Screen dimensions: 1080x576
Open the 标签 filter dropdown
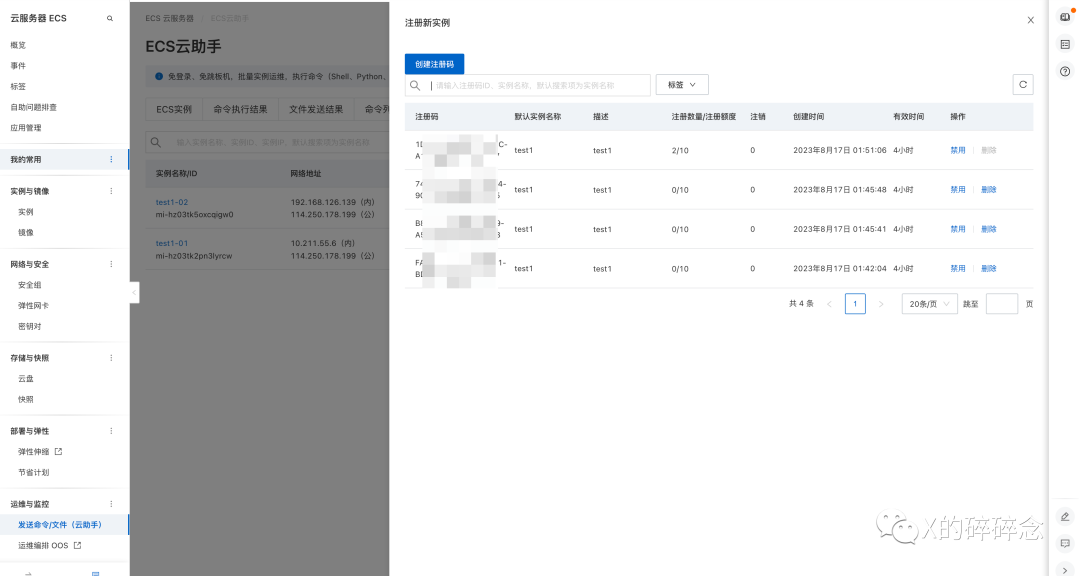point(682,85)
